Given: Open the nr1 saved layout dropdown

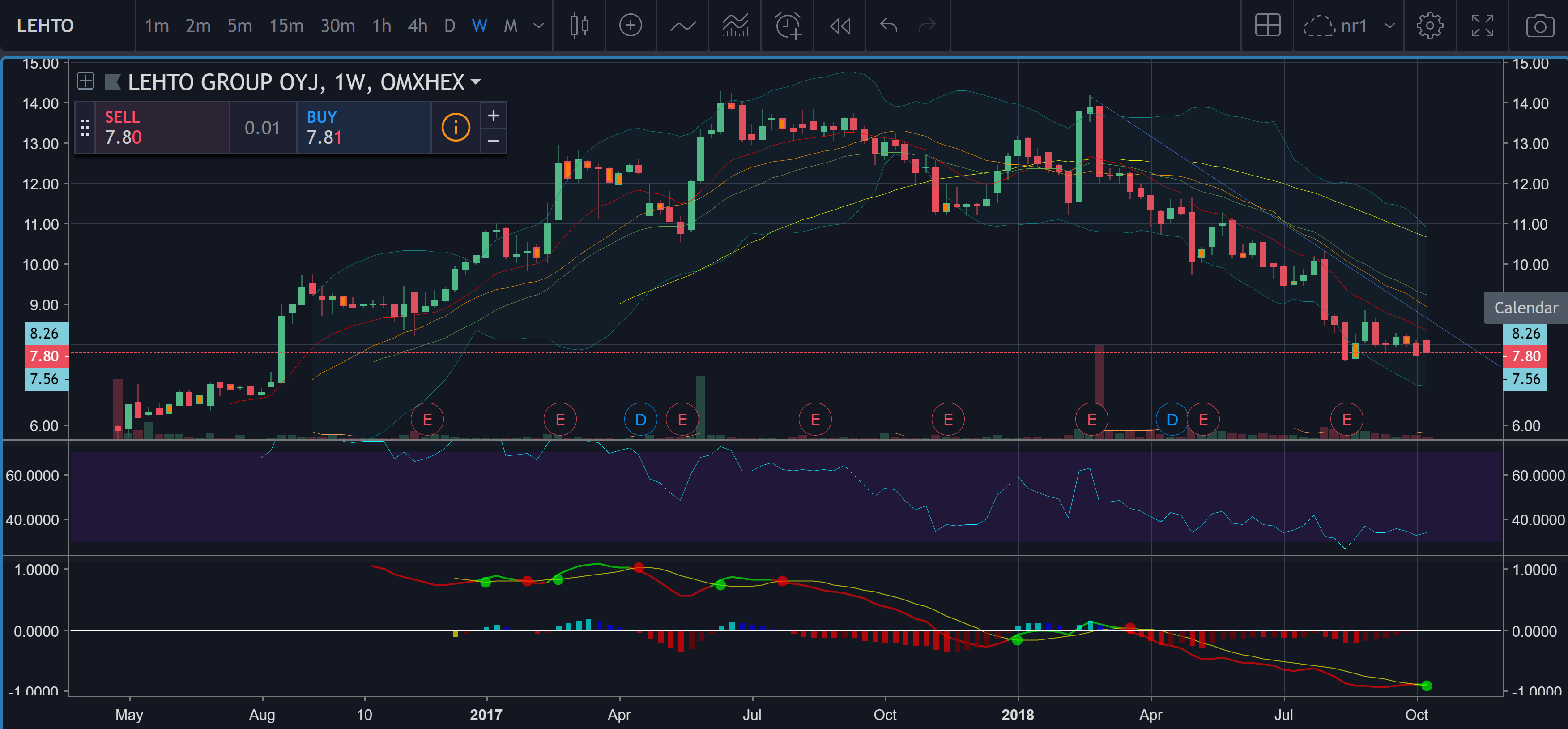Looking at the screenshot, I should coord(1389,26).
